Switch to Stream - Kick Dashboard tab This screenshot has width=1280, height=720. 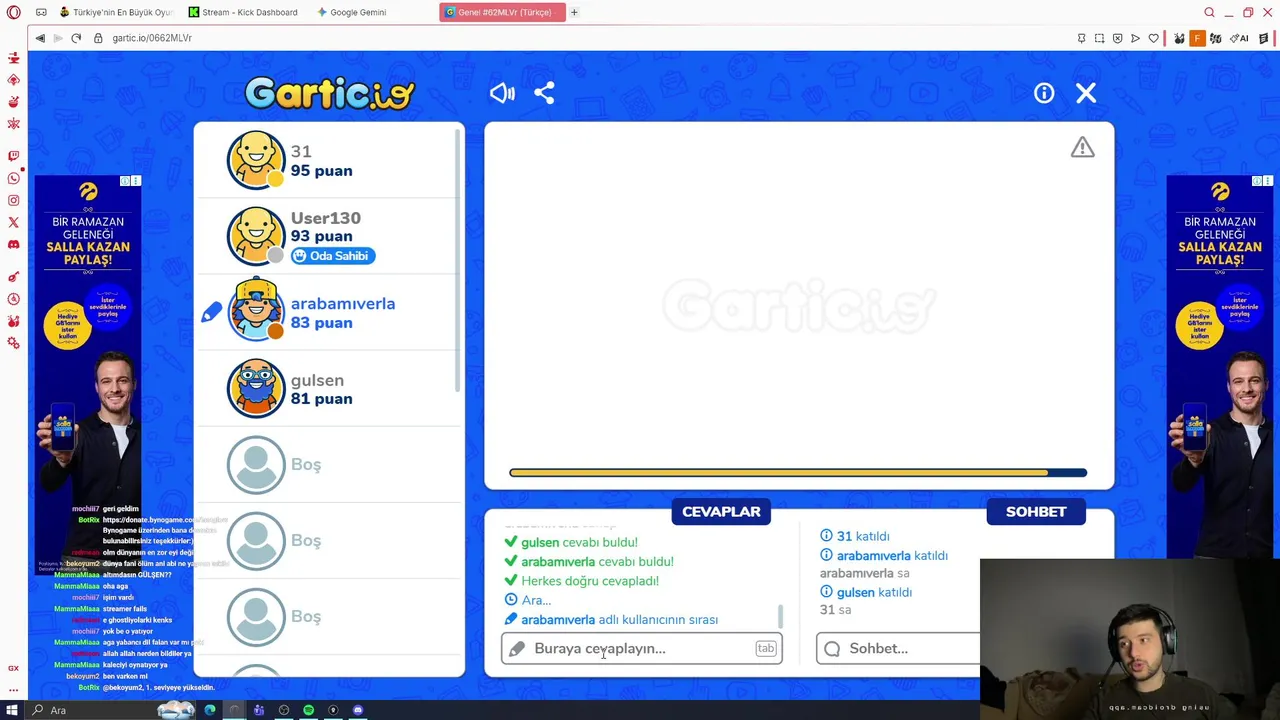click(244, 12)
